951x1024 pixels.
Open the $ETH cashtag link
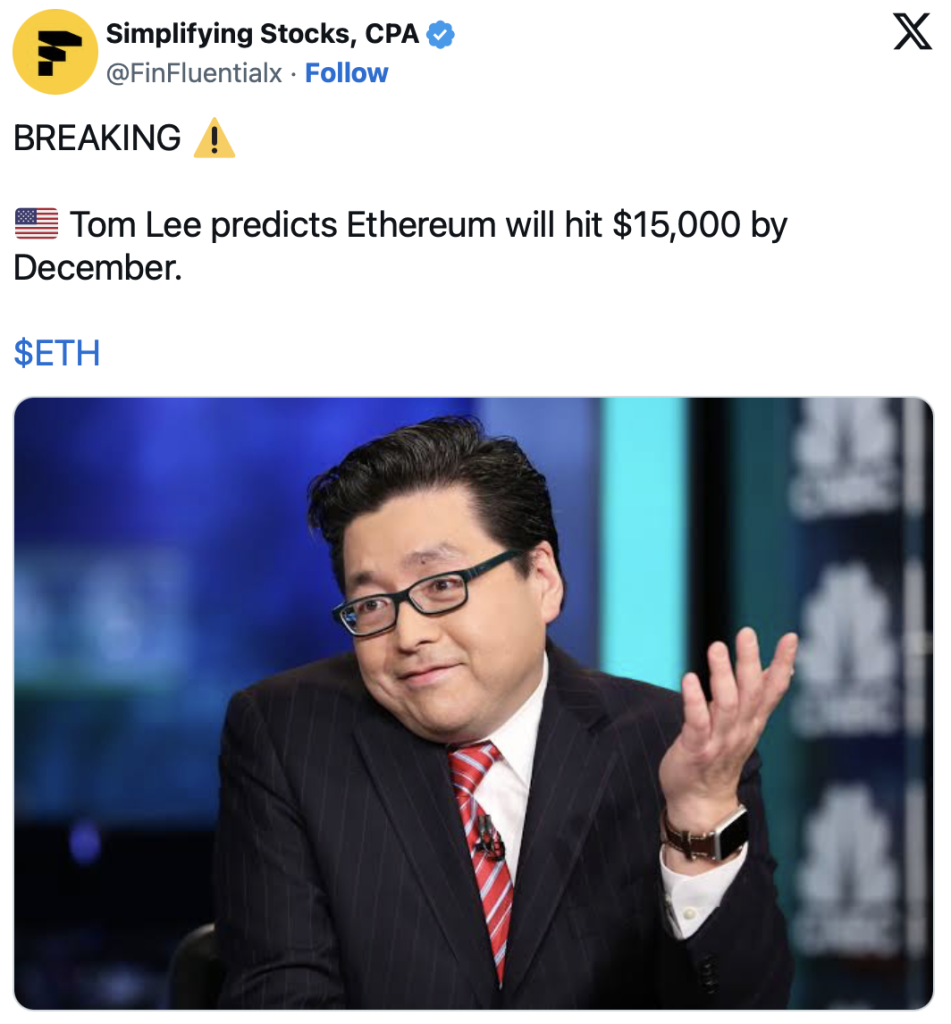[57, 353]
